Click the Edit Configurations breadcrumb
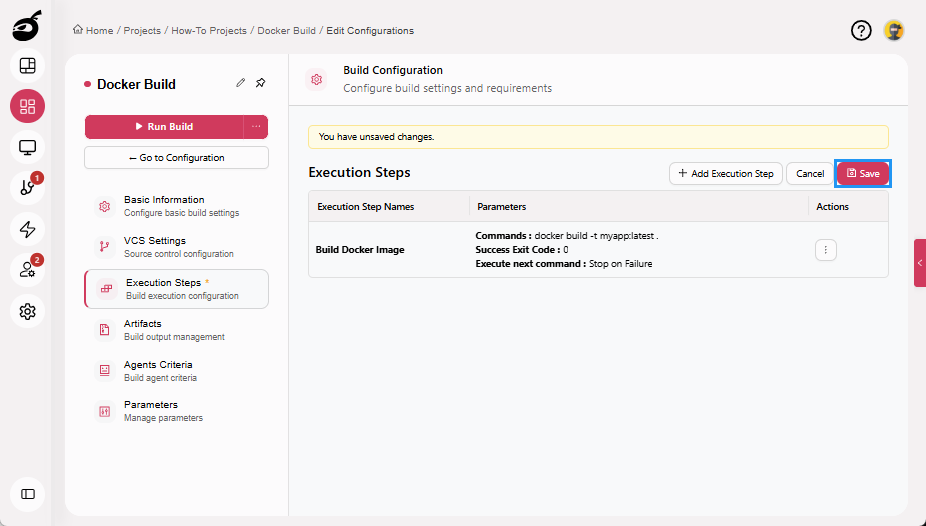The height and width of the screenshot is (526, 926). coord(370,30)
